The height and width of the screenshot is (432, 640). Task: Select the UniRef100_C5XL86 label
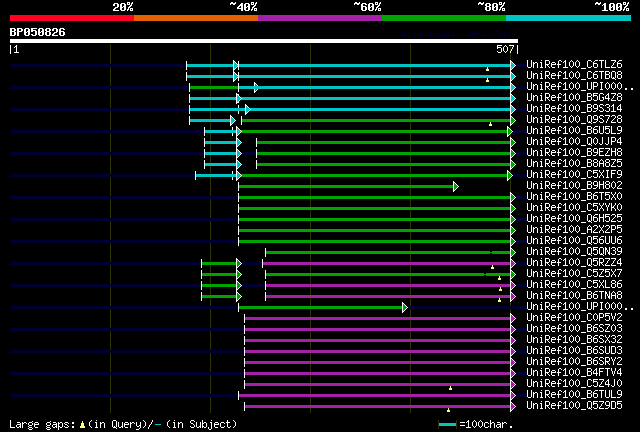(574, 285)
